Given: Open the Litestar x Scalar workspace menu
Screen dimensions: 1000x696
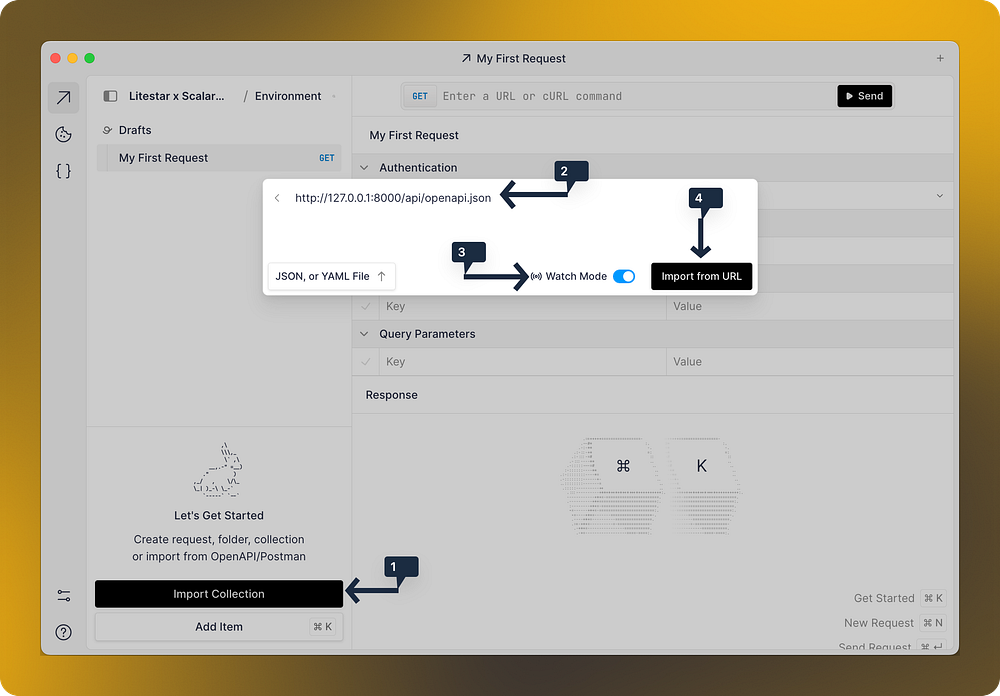Looking at the screenshot, I should coord(177,96).
